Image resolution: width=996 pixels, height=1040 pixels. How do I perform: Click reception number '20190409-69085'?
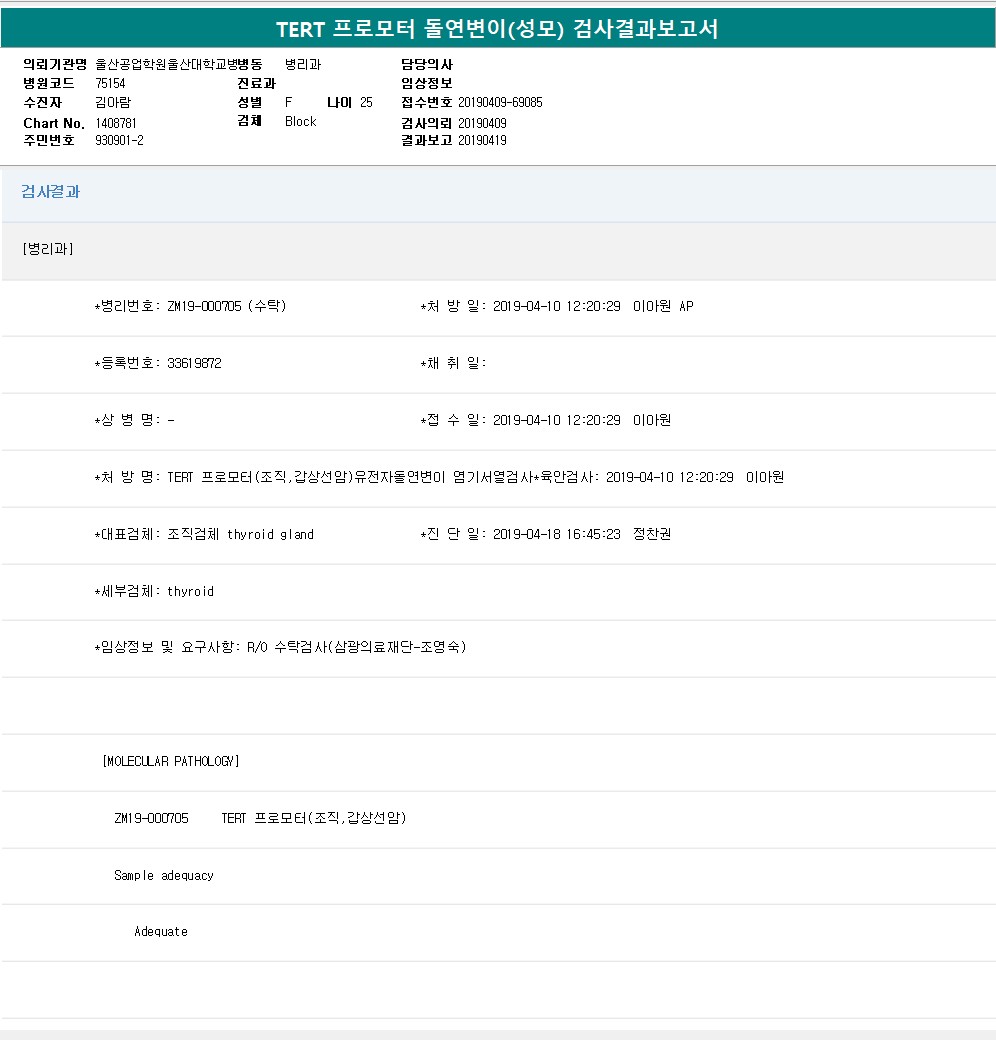pos(500,102)
